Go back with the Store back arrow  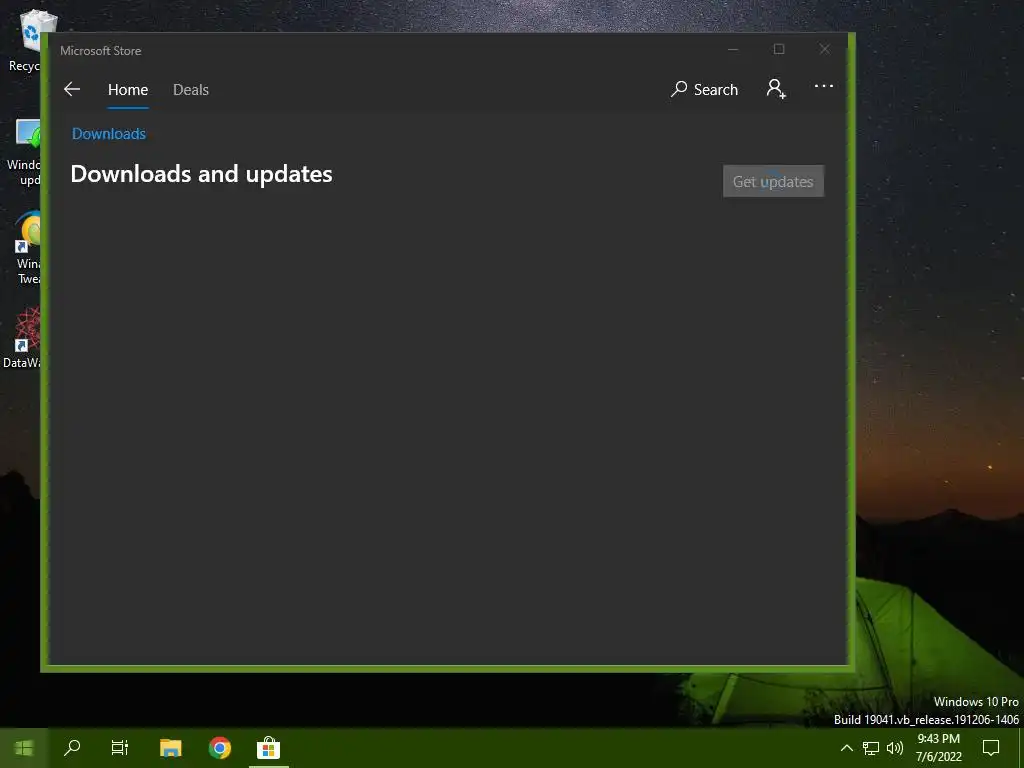(x=72, y=89)
